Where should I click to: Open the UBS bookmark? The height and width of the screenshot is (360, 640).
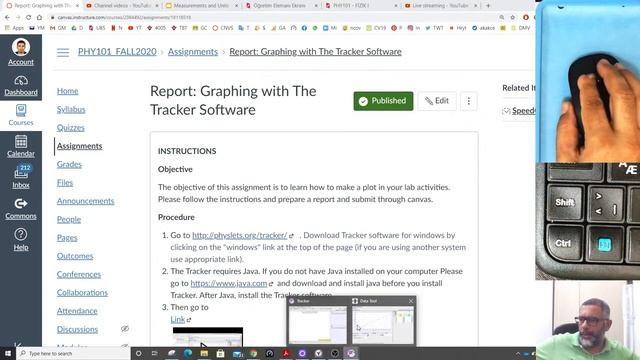click(x=97, y=28)
